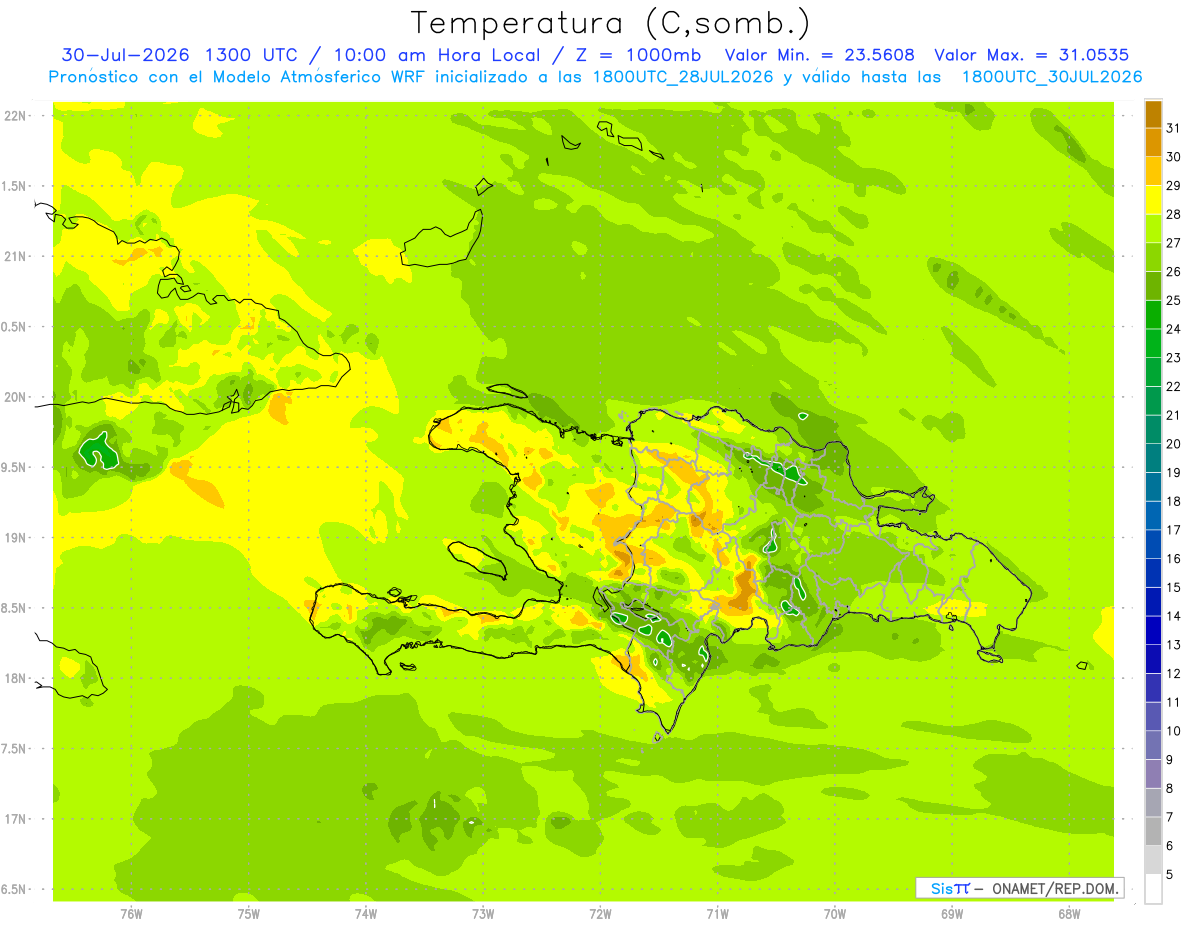Click the valid-until time '1800UTC_30JUL2026'
Viewport: 1200px width, 927px height.
pos(1052,77)
